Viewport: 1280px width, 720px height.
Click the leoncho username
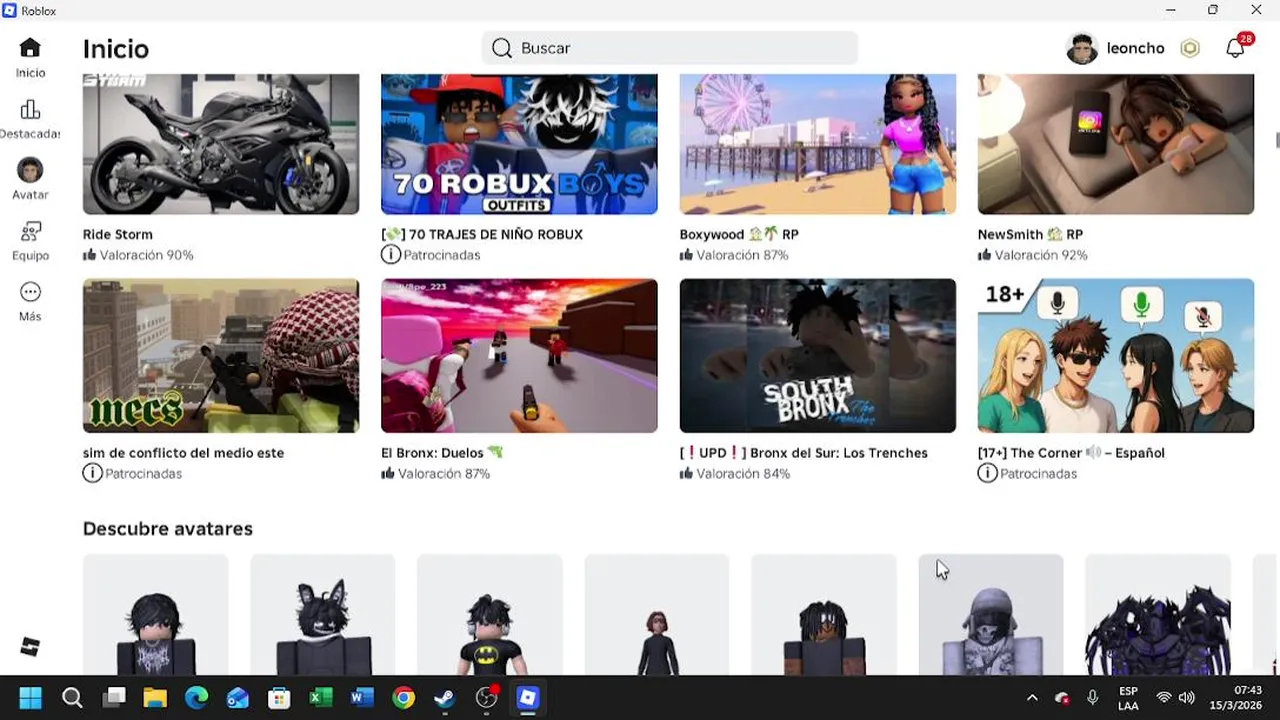click(x=1135, y=48)
